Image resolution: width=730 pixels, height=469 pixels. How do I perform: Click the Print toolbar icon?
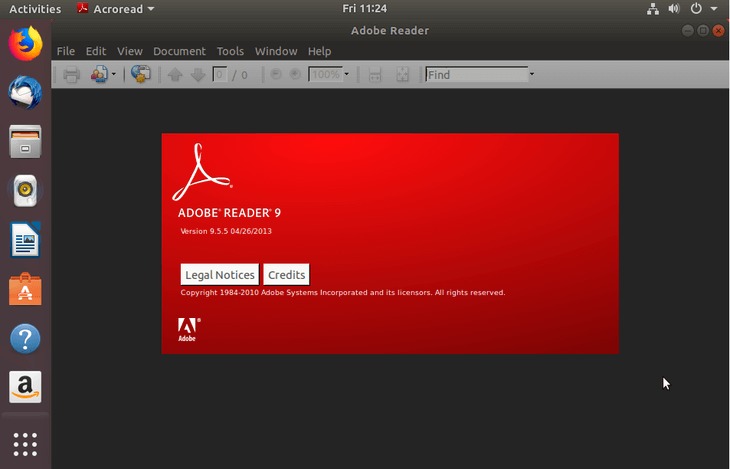[71, 75]
